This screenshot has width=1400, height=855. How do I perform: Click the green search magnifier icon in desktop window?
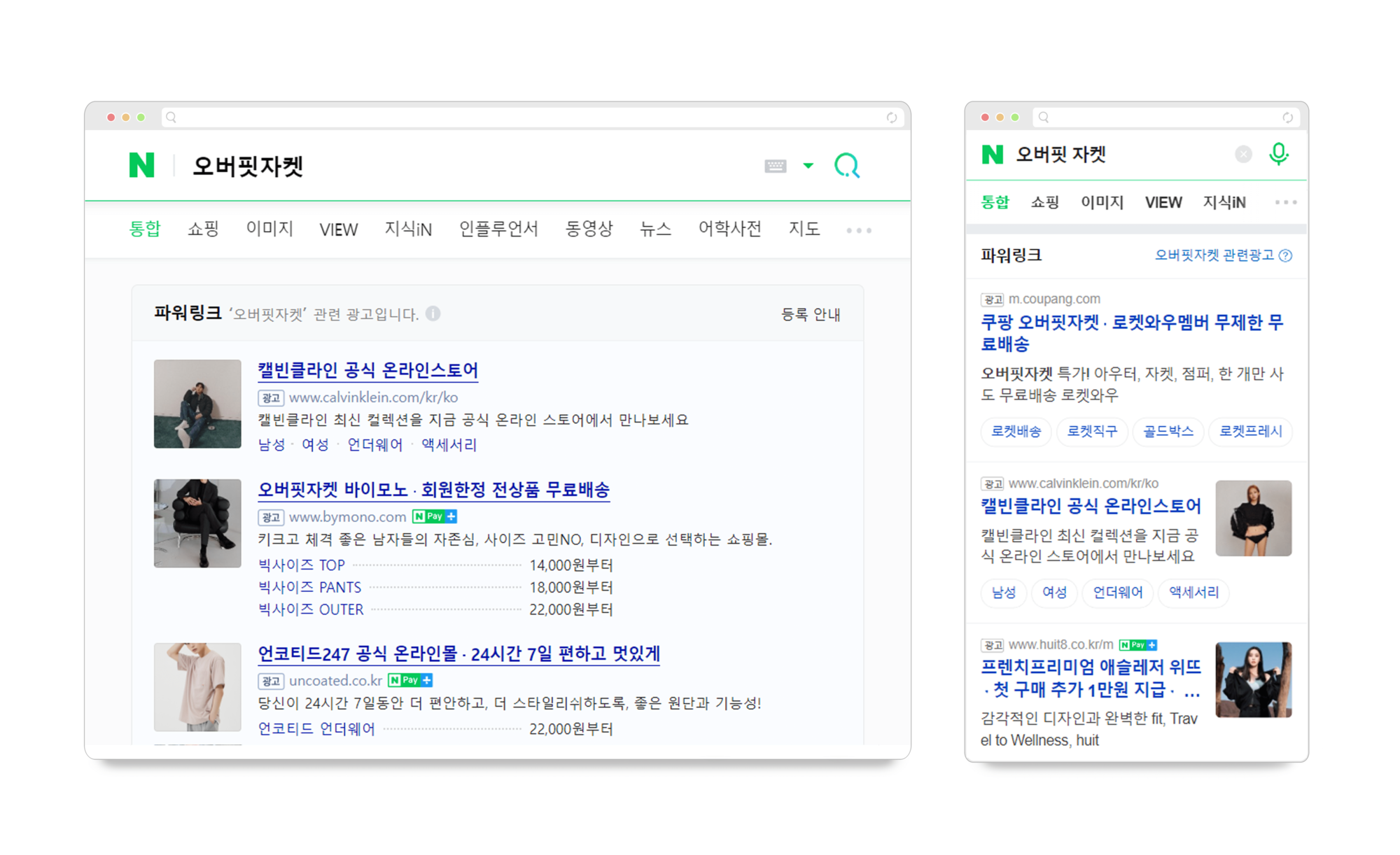click(847, 166)
